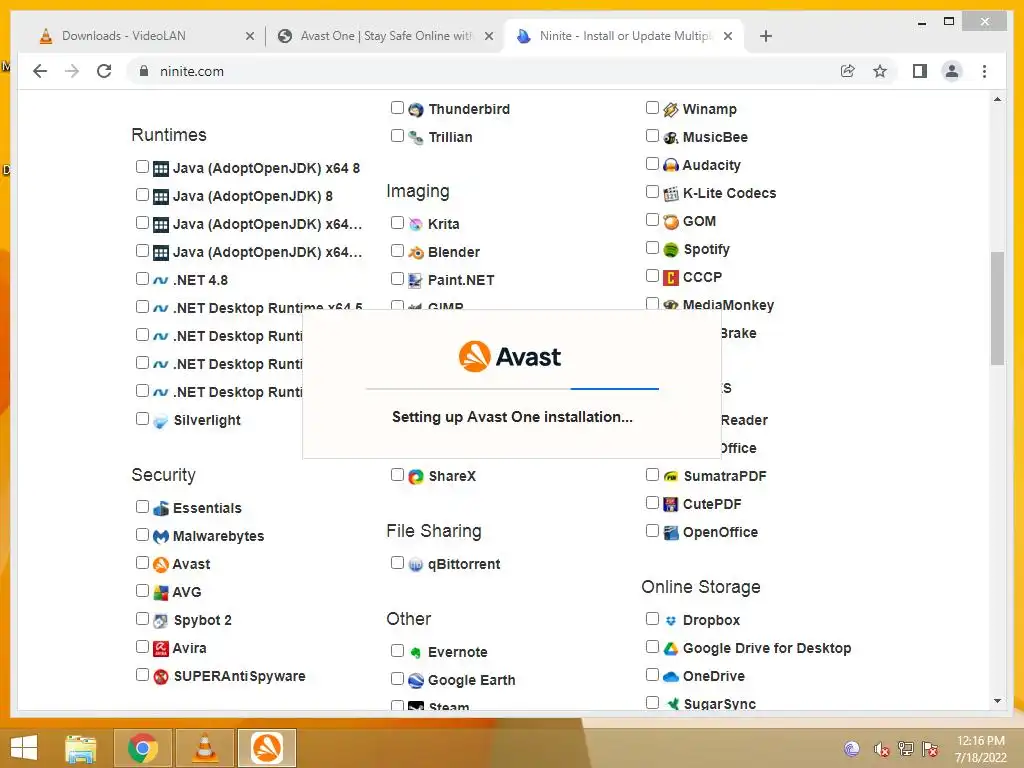Click the Audacity headphones icon
1024x768 pixels.
pyautogui.click(x=671, y=165)
